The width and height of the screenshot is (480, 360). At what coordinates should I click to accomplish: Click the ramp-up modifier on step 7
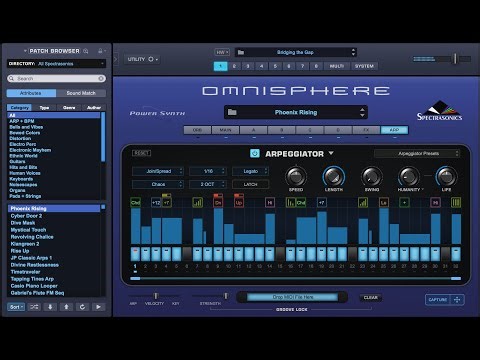pos(197,202)
